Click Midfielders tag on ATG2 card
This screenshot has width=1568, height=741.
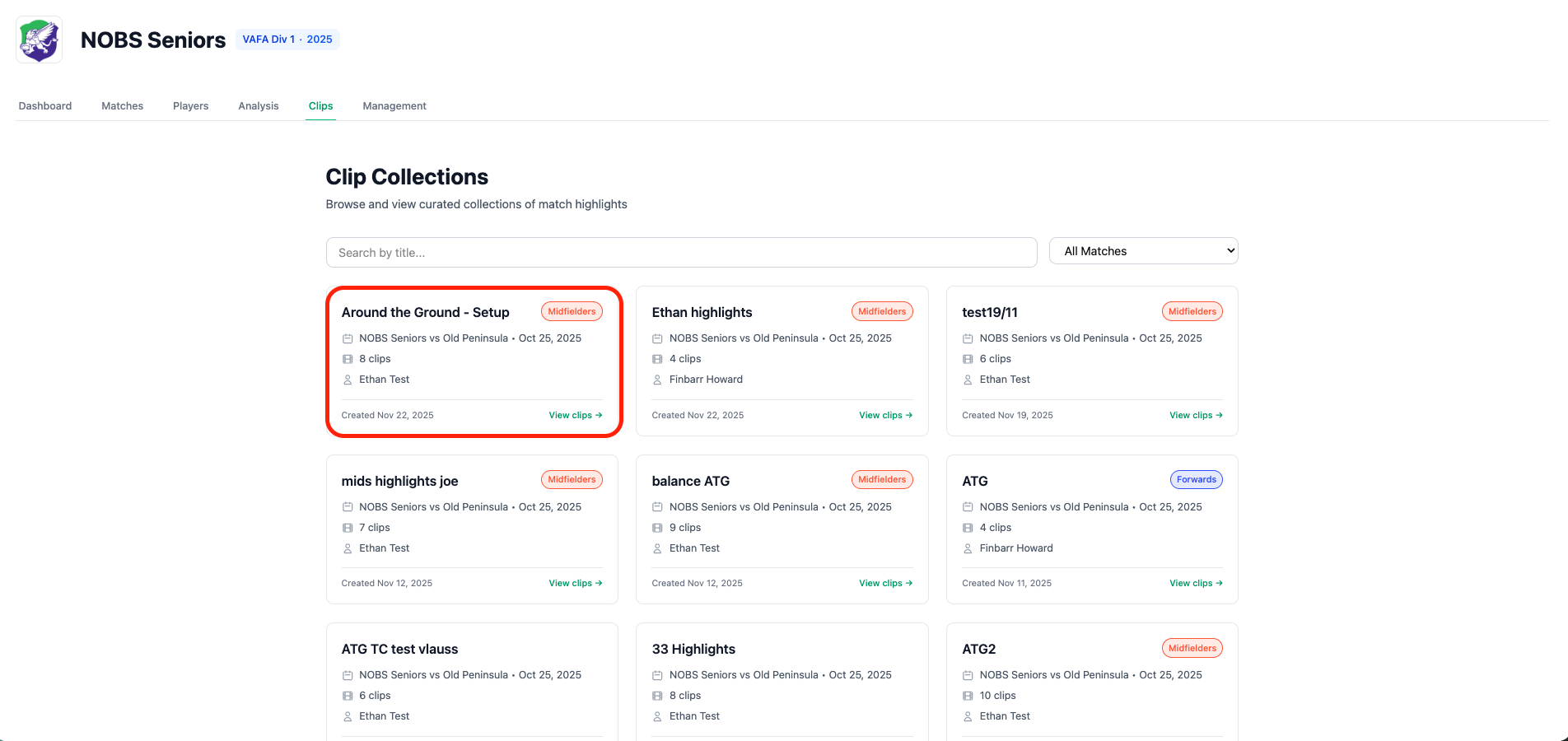[1192, 649]
